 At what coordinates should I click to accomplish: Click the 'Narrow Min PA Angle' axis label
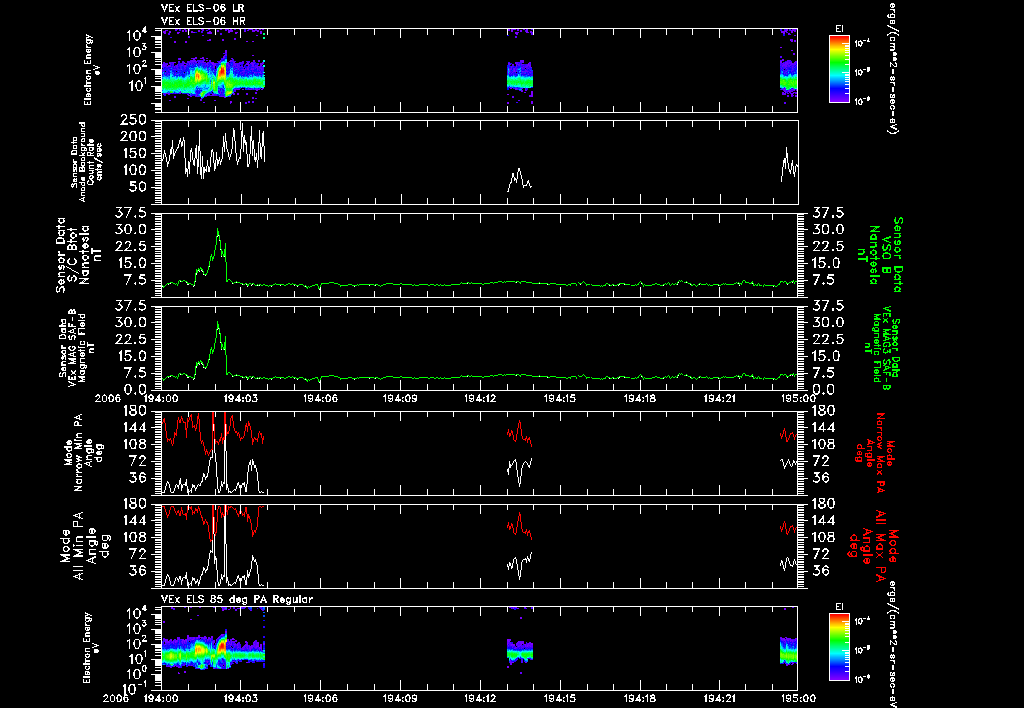click(x=84, y=453)
